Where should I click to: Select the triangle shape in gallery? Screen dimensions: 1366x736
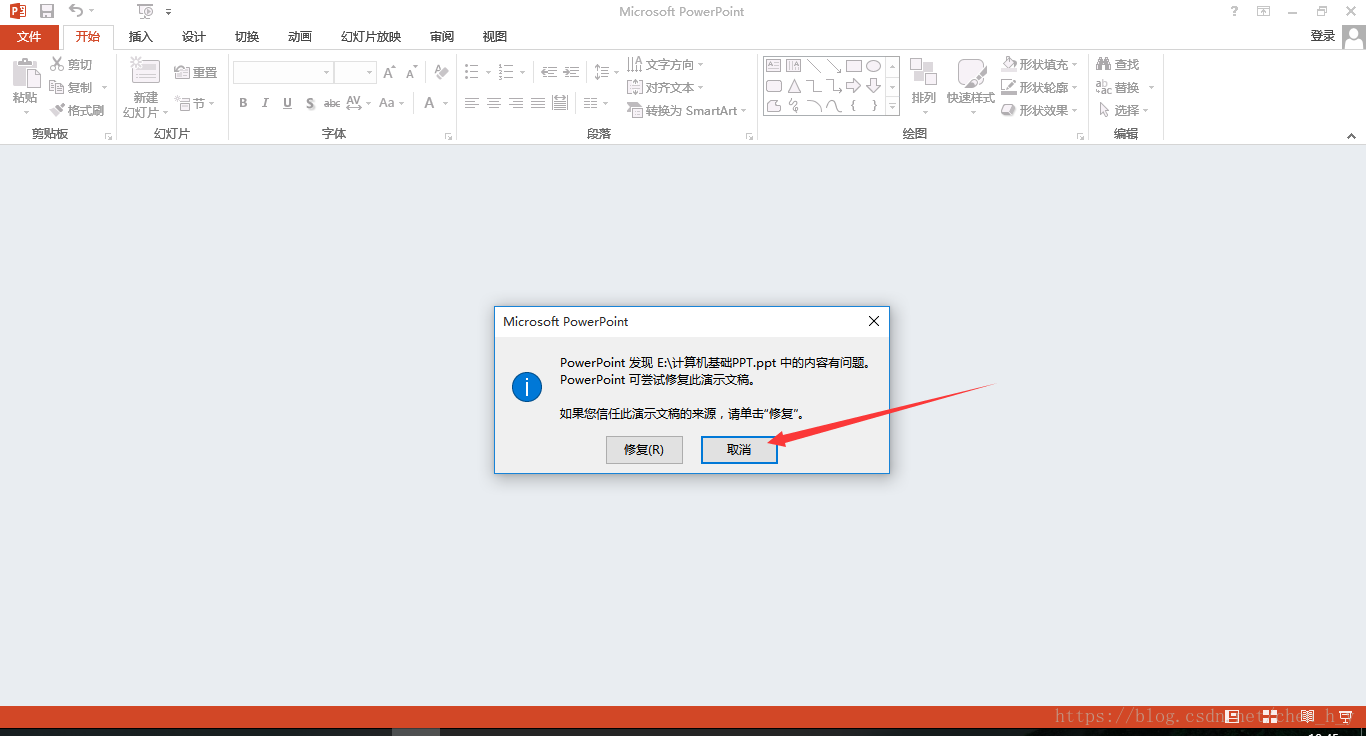pos(793,86)
